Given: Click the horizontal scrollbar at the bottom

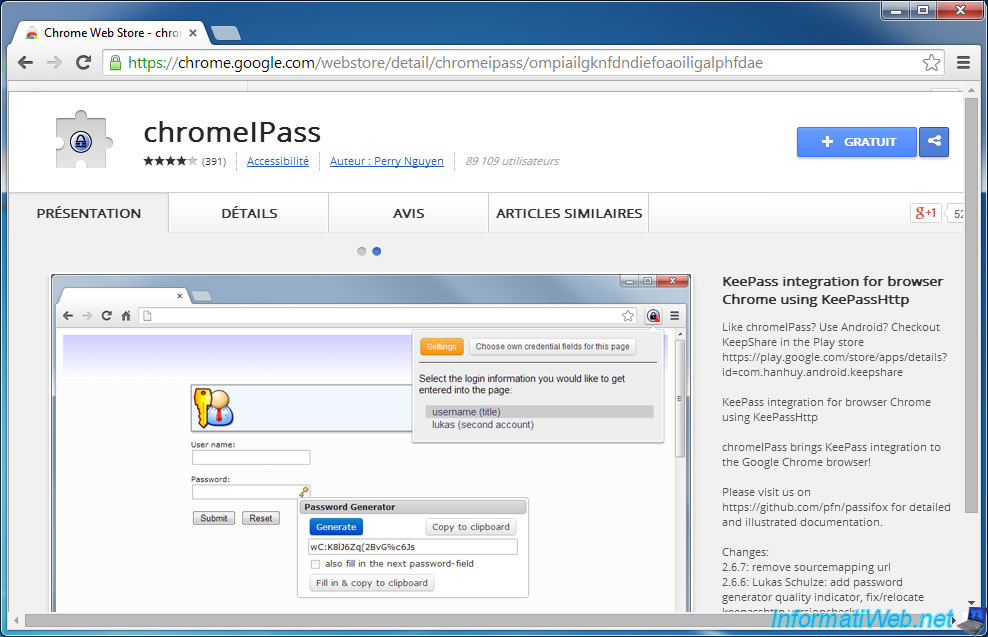Looking at the screenshot, I should point(485,621).
